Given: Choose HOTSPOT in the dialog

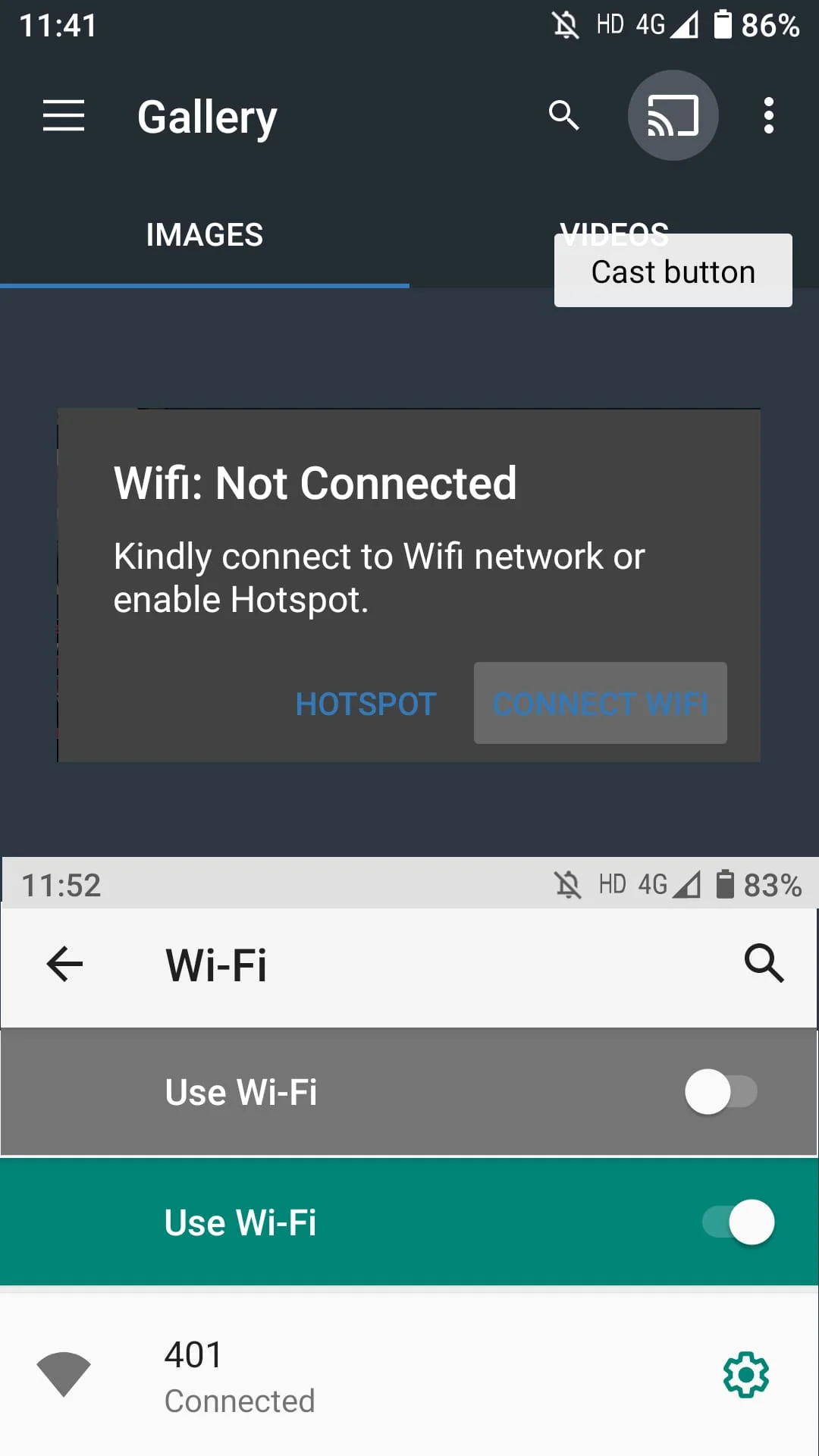Looking at the screenshot, I should pos(366,704).
